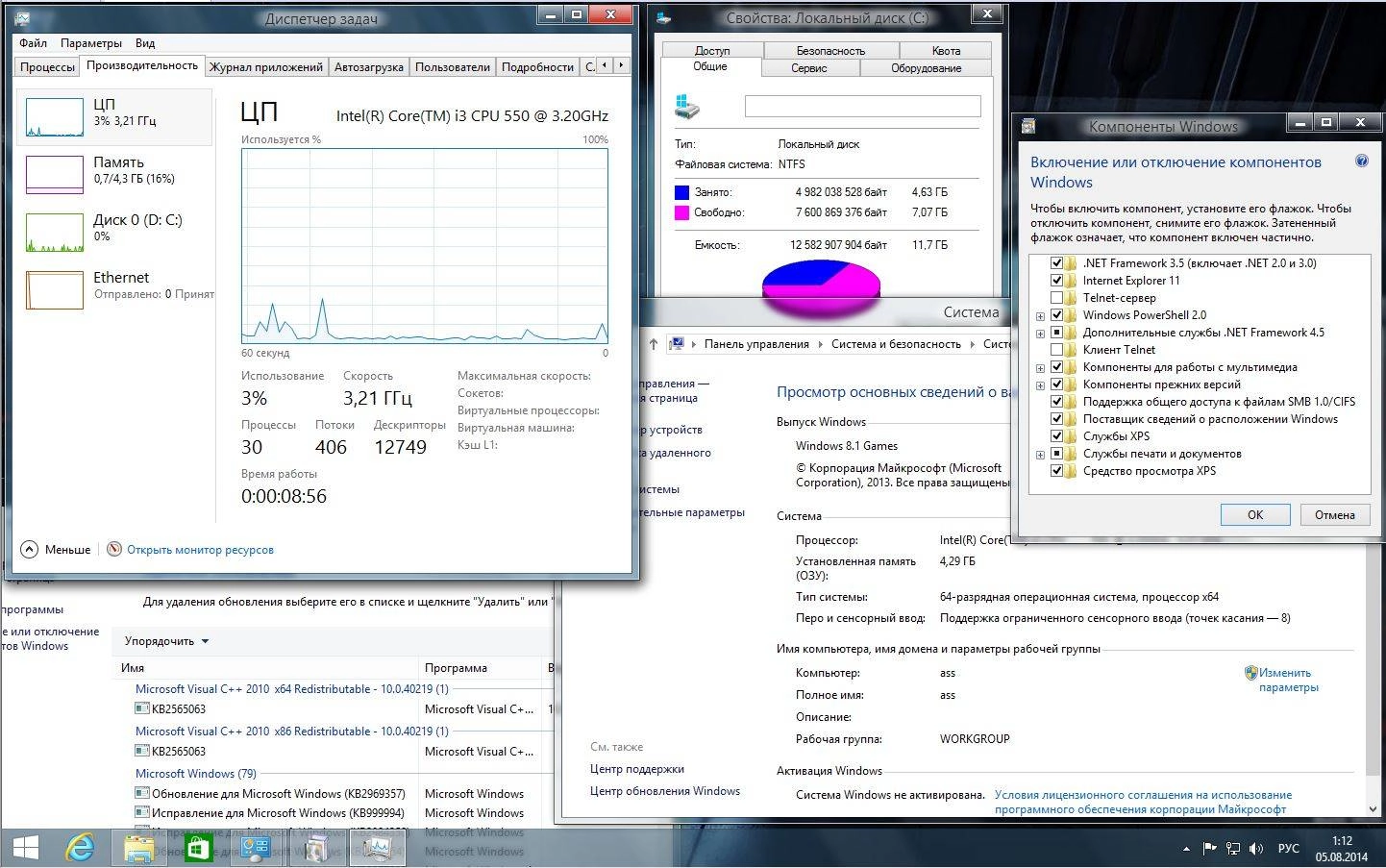
Task: Expand Компоненты для работы с мультимедиа
Action: point(1040,368)
